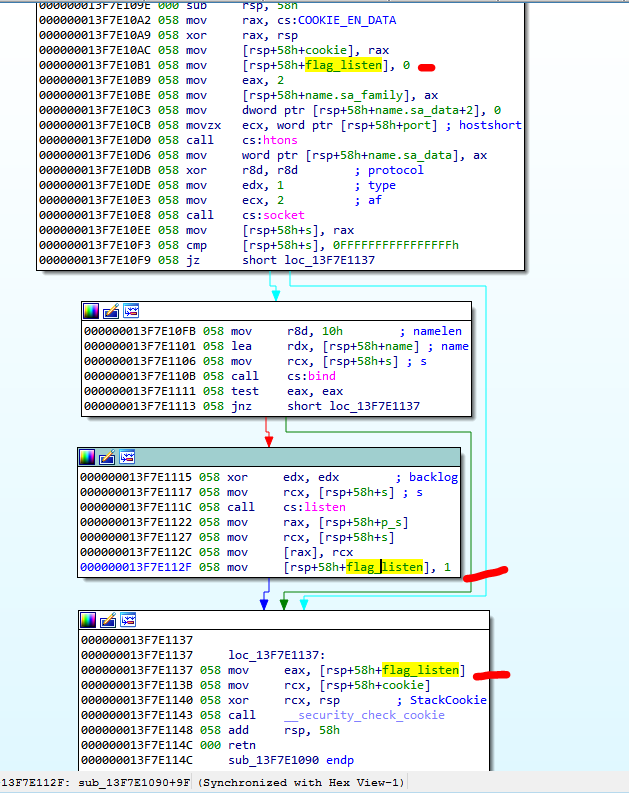Image resolution: width=629 pixels, height=793 pixels.
Task: Click the group nodes icon on the bind block
Action: point(130,311)
